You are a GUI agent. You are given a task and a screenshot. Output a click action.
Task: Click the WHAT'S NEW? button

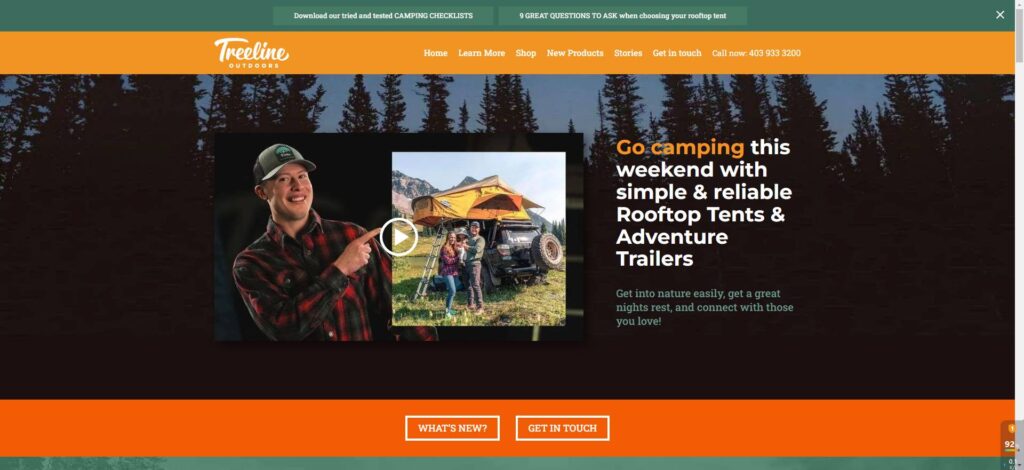[452, 428]
